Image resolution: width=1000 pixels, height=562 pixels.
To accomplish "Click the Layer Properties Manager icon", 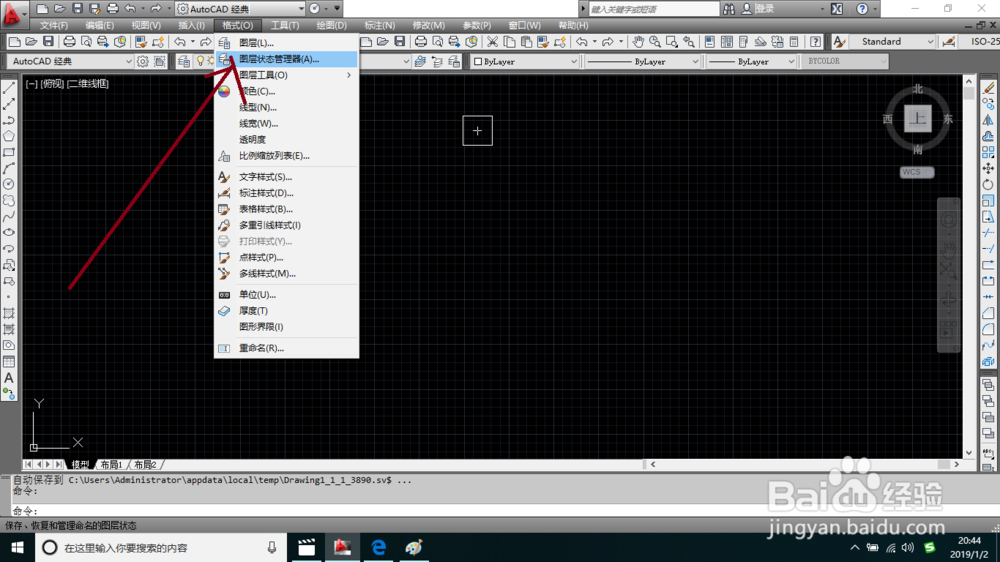I will tap(184, 61).
